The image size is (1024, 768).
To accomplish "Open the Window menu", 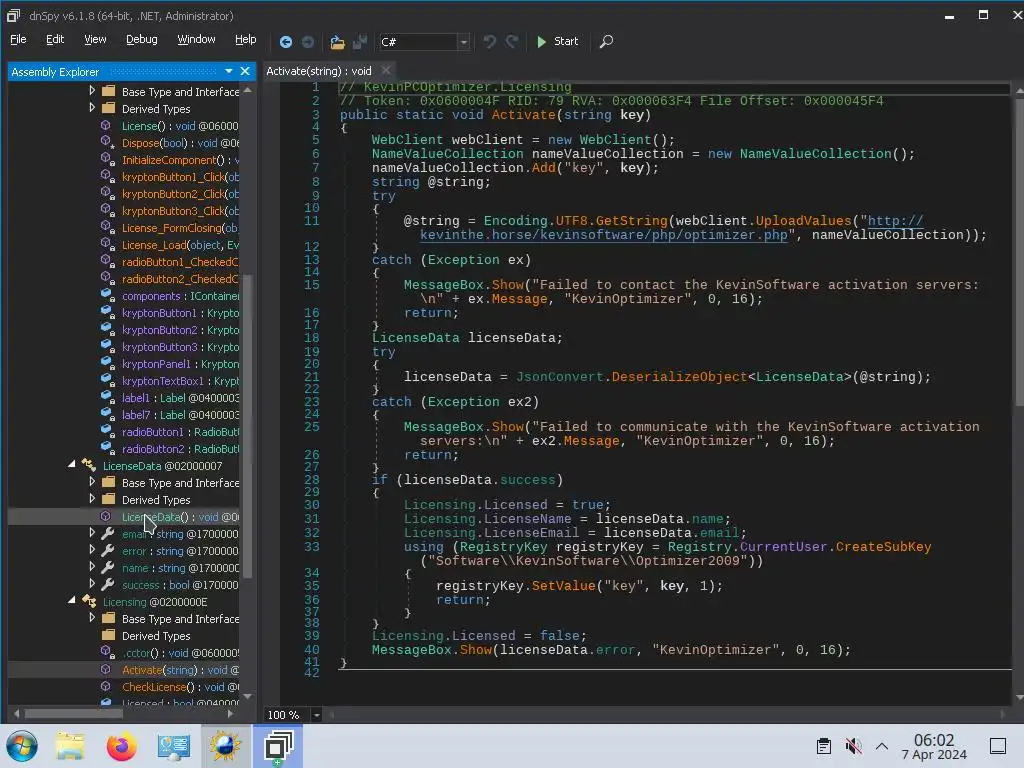I will pyautogui.click(x=196, y=39).
